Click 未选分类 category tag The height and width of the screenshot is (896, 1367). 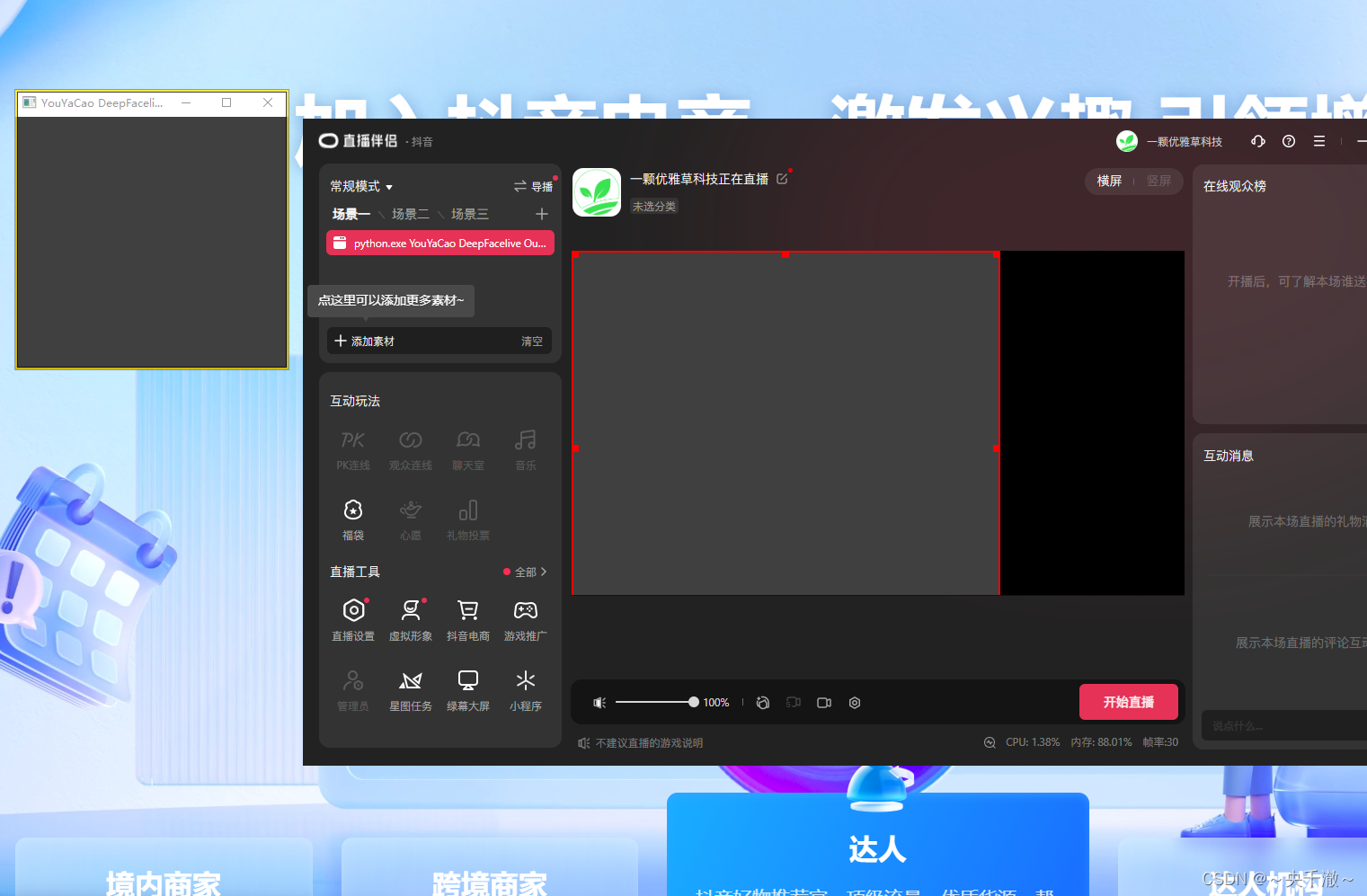[x=654, y=207]
